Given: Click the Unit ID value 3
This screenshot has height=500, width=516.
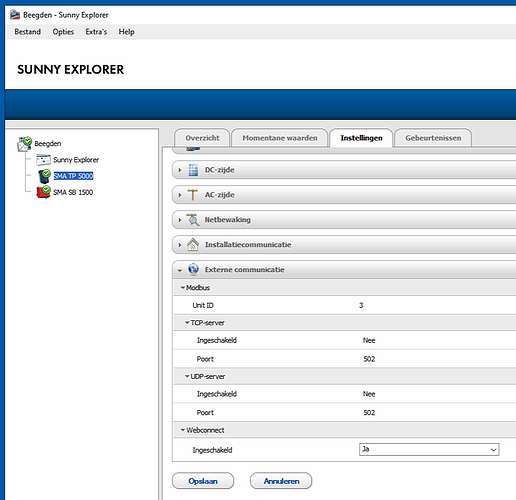Looking at the screenshot, I should point(361,305).
